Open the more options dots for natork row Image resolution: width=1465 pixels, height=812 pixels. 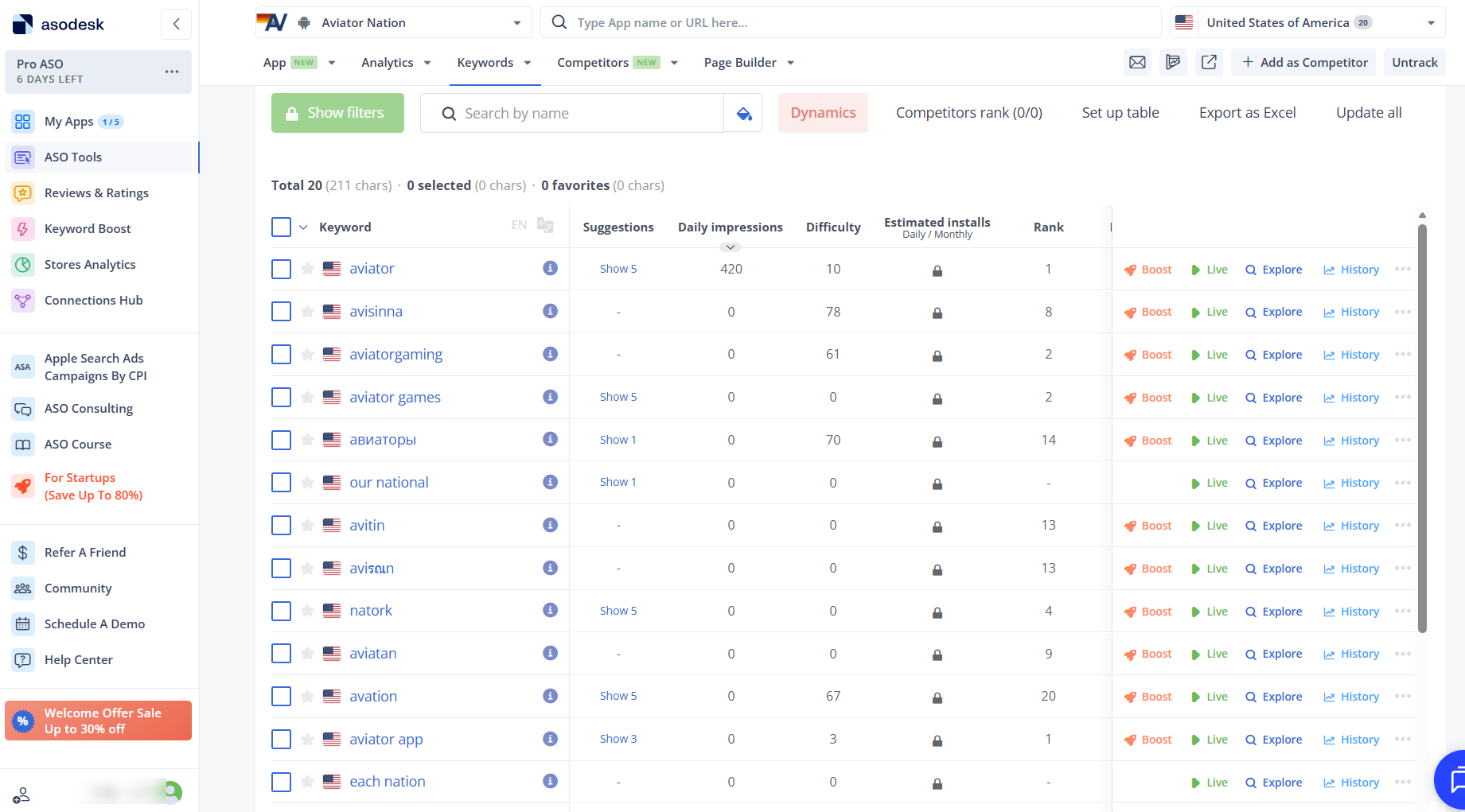1403,611
